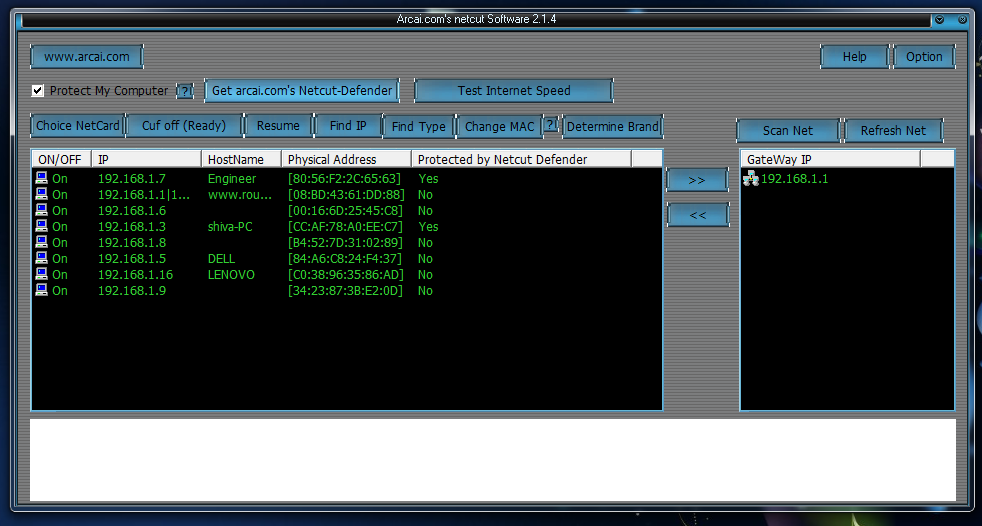Screen dimensions: 982x526
Task: Click MAC address [00:16:6D:25:45:C8]
Action: [345, 210]
